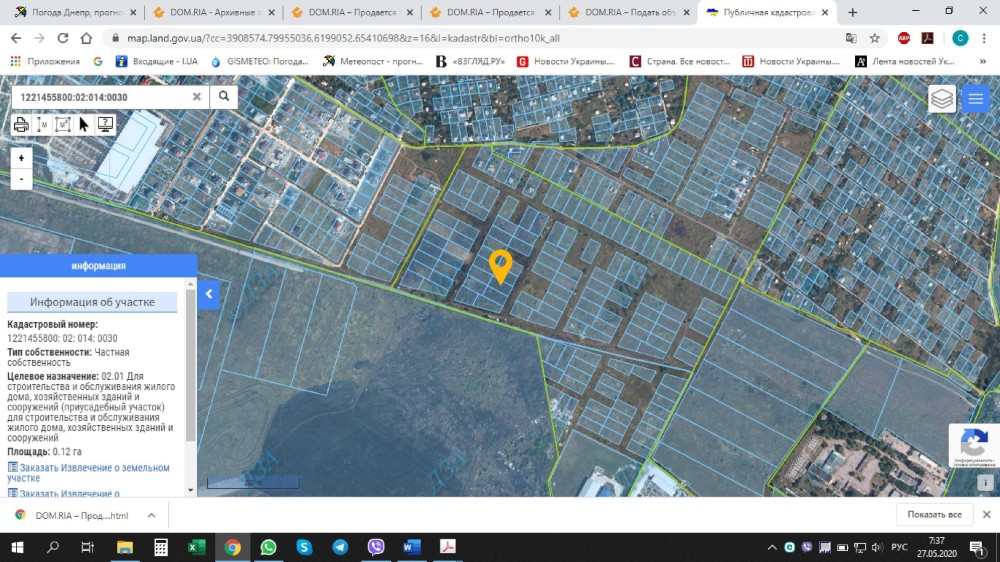Click the search magnifier button
This screenshot has width=1000, height=562.
tap(224, 96)
